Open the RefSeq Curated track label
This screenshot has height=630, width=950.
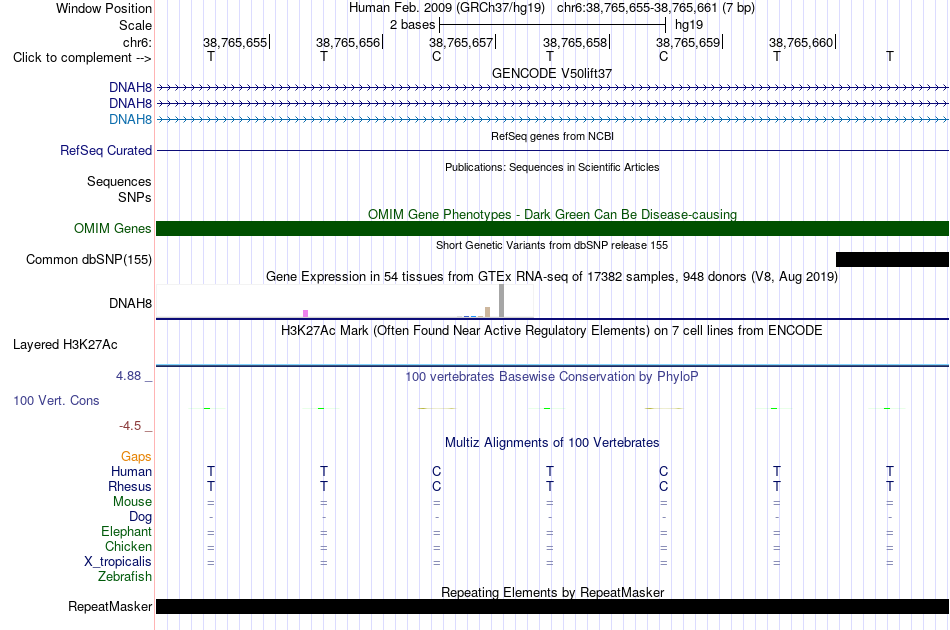pos(106,150)
